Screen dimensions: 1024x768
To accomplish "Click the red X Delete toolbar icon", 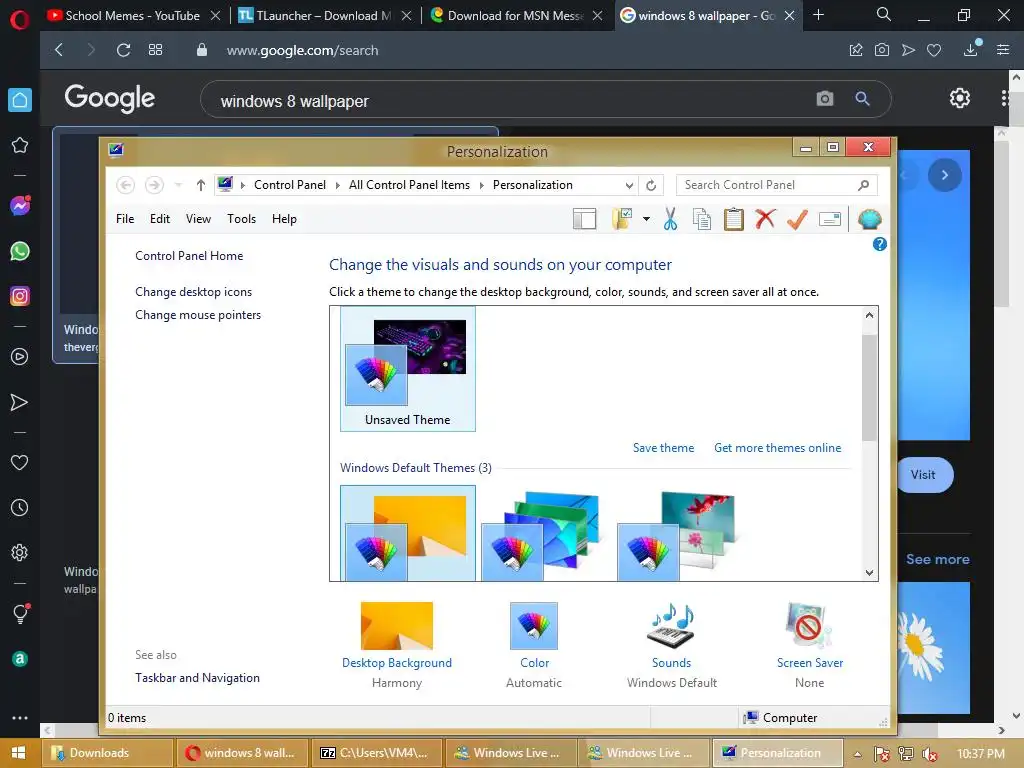I will tap(765, 219).
